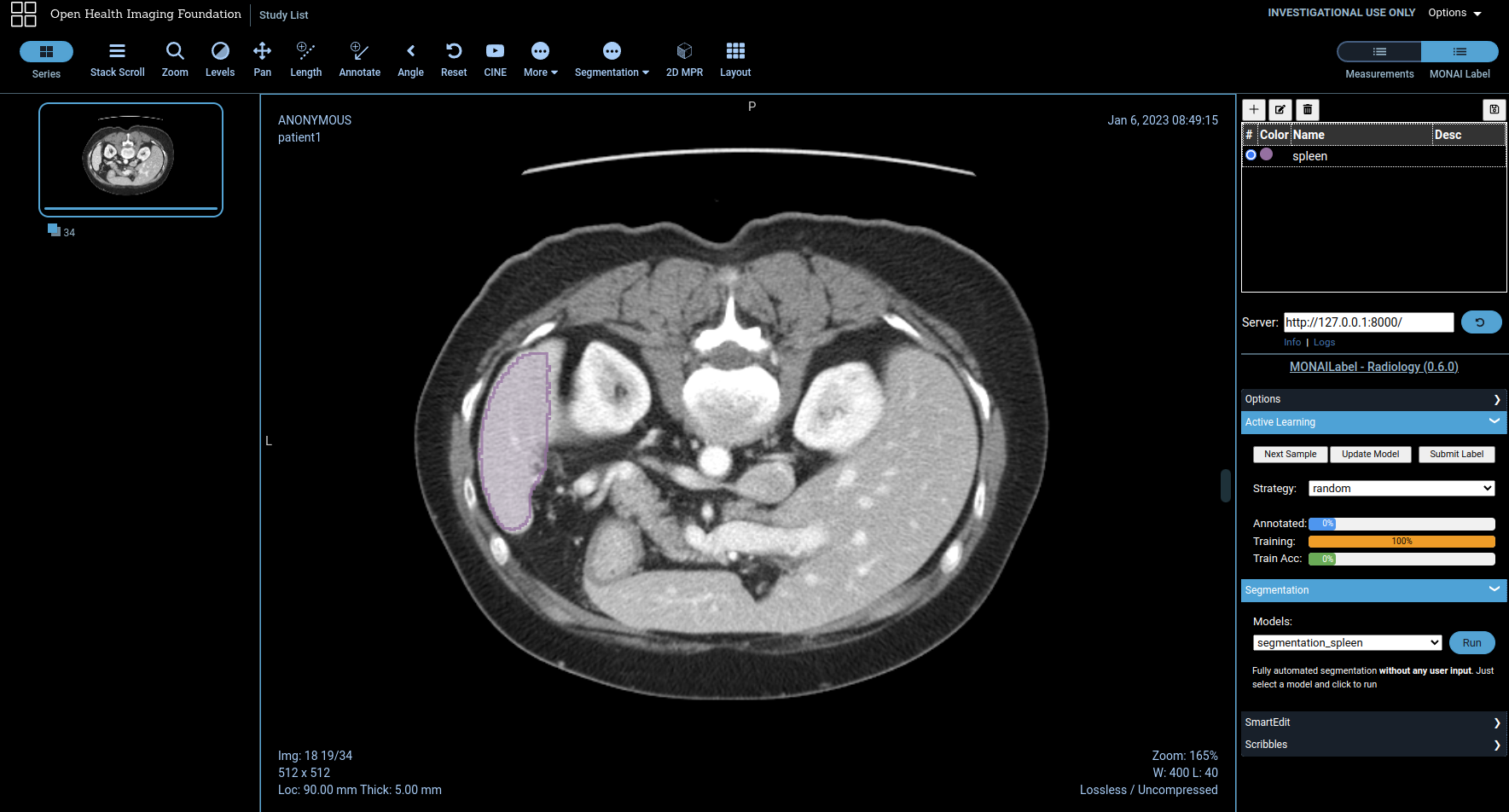
Task: Activate the Zoom magnifier tool
Action: [175, 60]
